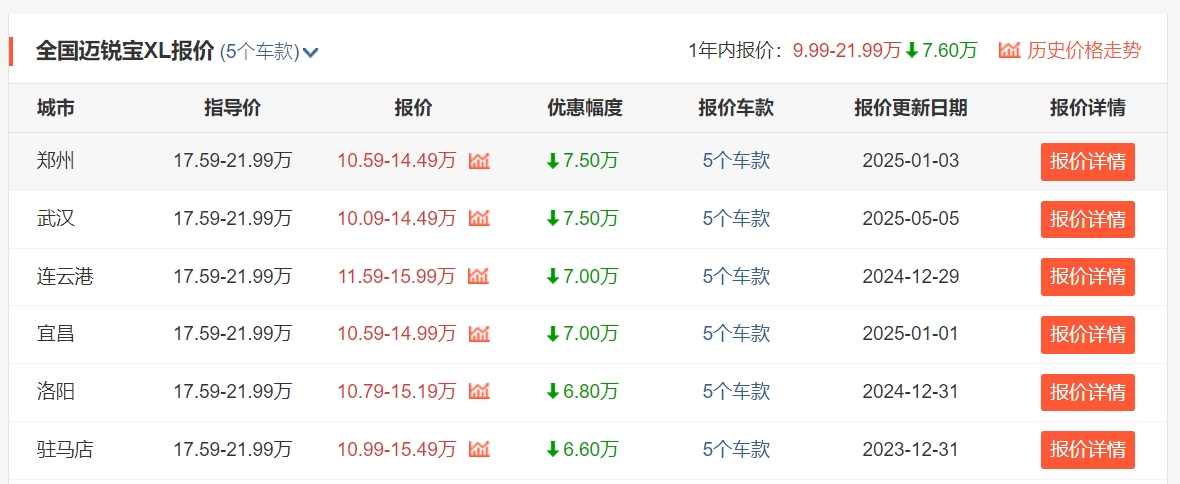
Task: Click the 优惠幅度 column header
Action: tap(585, 108)
